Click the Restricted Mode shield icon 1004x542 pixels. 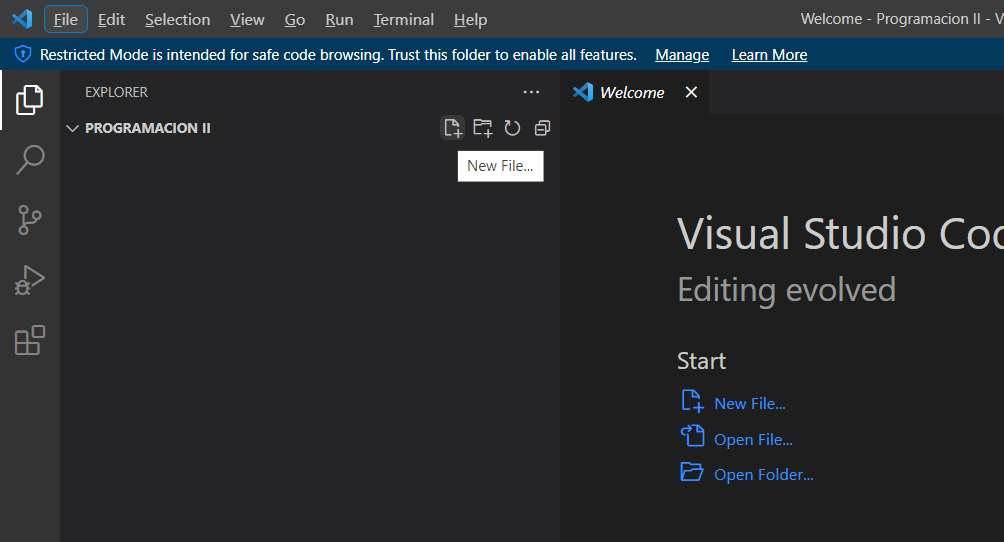tap(22, 55)
